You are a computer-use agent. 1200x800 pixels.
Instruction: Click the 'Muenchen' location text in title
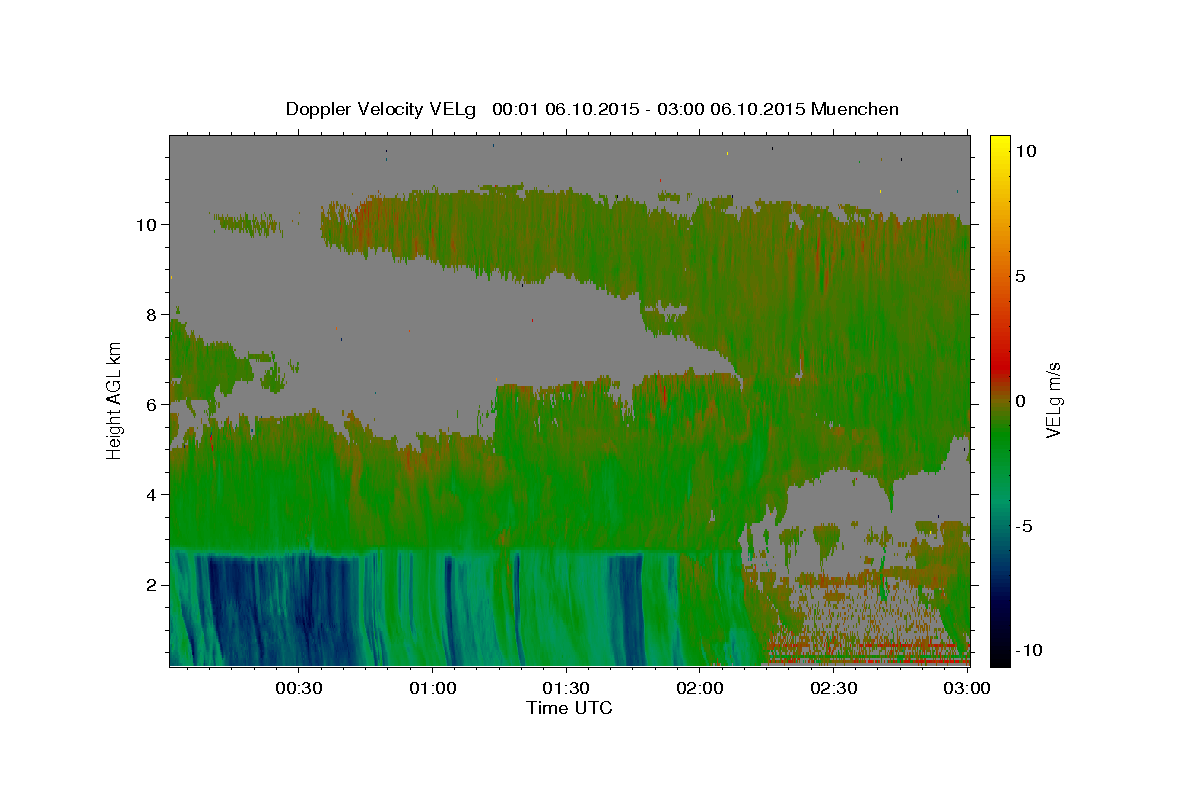click(x=855, y=109)
